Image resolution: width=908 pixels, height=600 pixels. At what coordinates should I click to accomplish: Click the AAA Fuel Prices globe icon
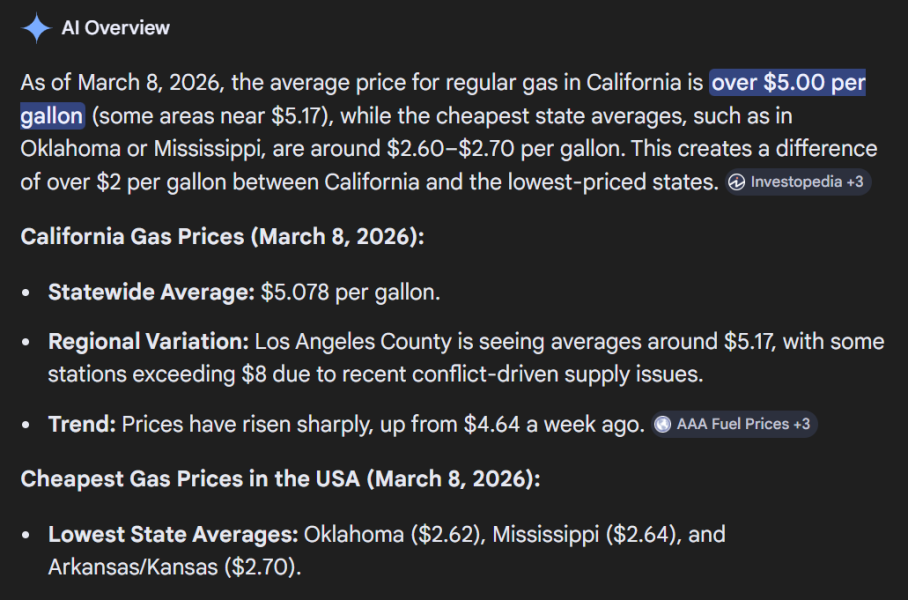coord(662,424)
